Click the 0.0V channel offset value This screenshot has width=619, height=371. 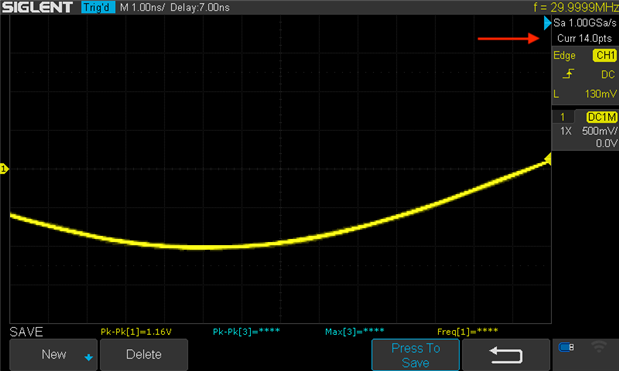click(606, 143)
